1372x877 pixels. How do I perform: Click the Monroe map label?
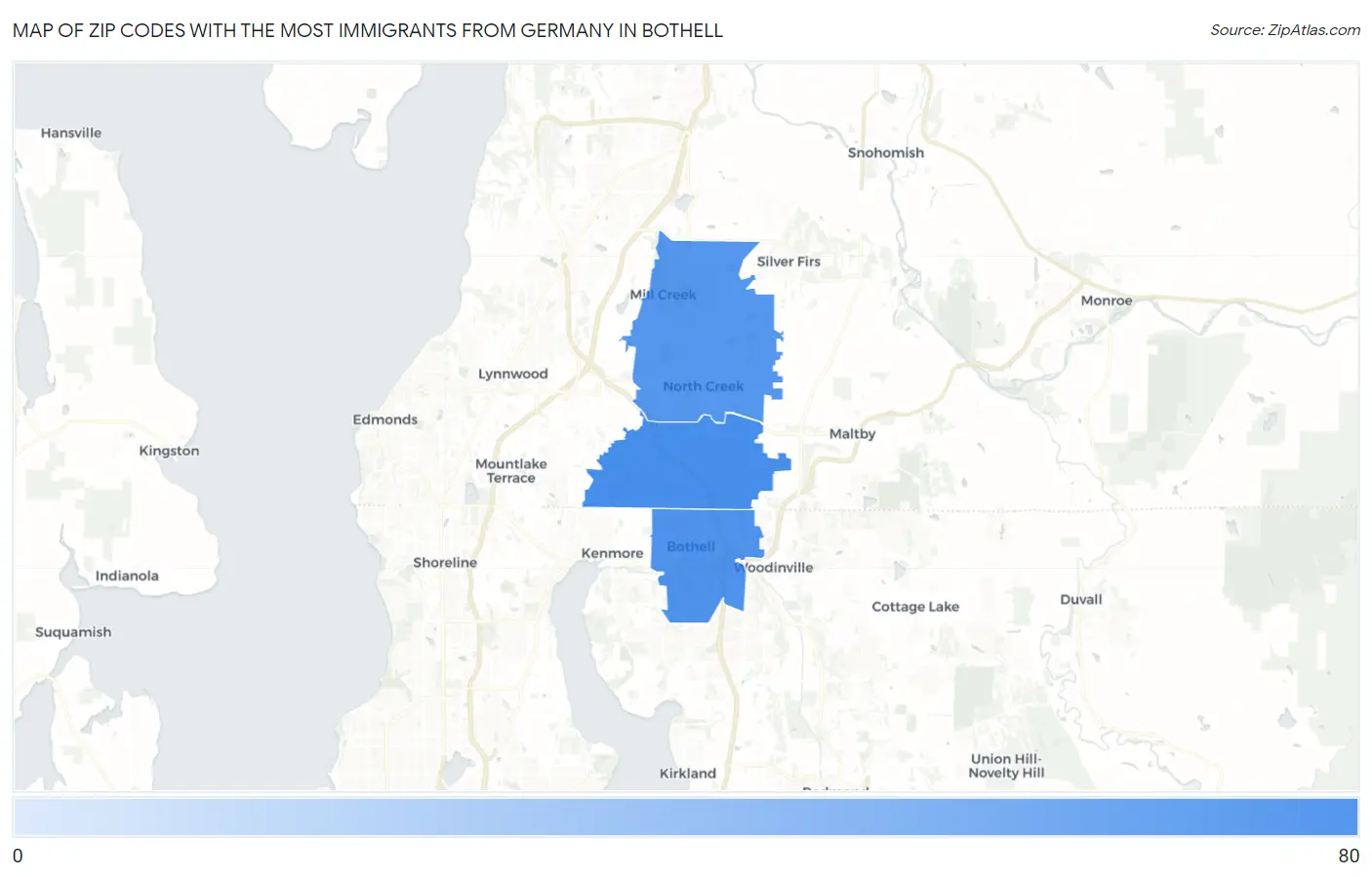coord(1107,300)
